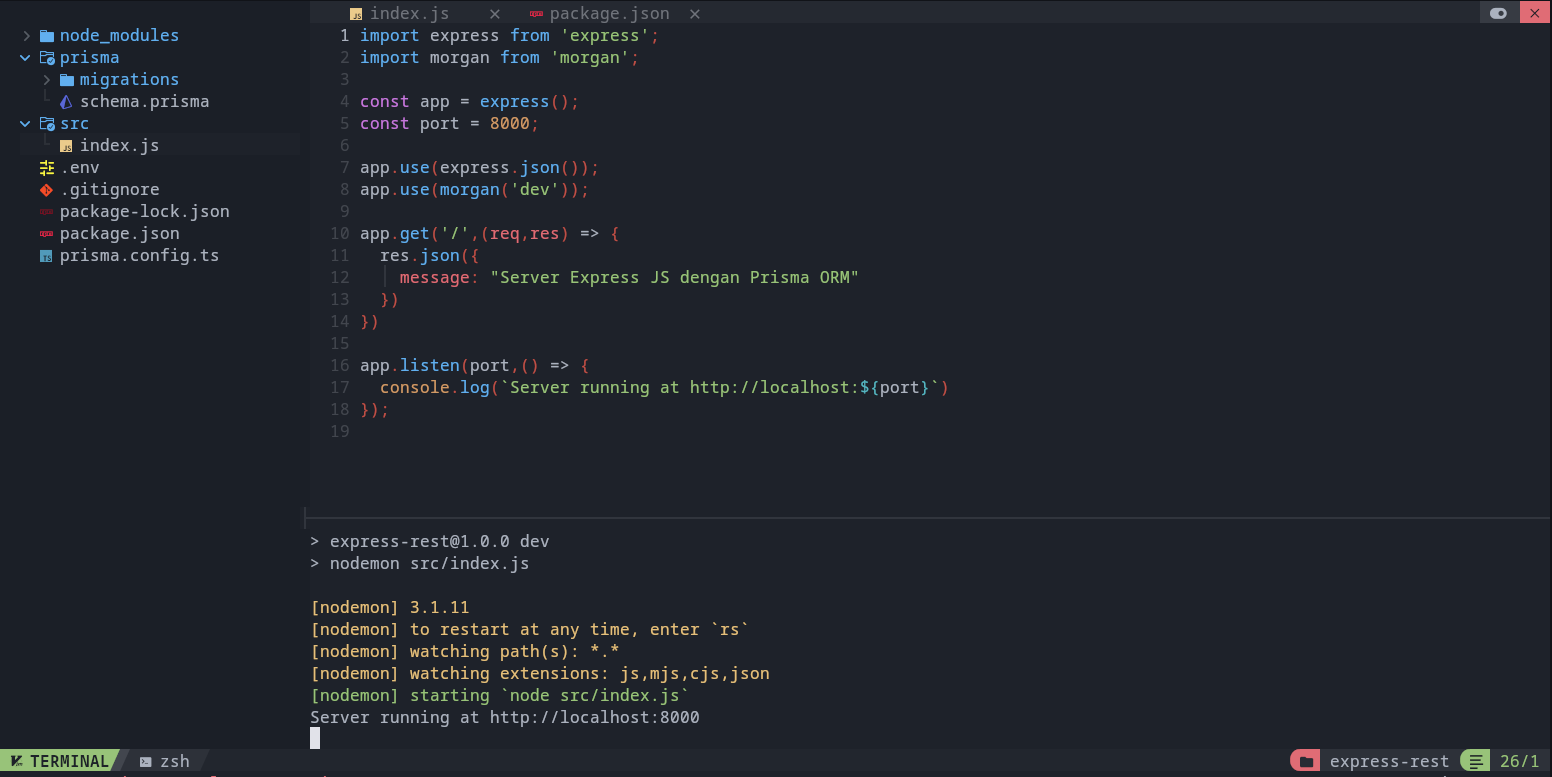Viewport: 1552px width, 777px height.
Task: Click the red close button in the tabline
Action: point(1534,13)
